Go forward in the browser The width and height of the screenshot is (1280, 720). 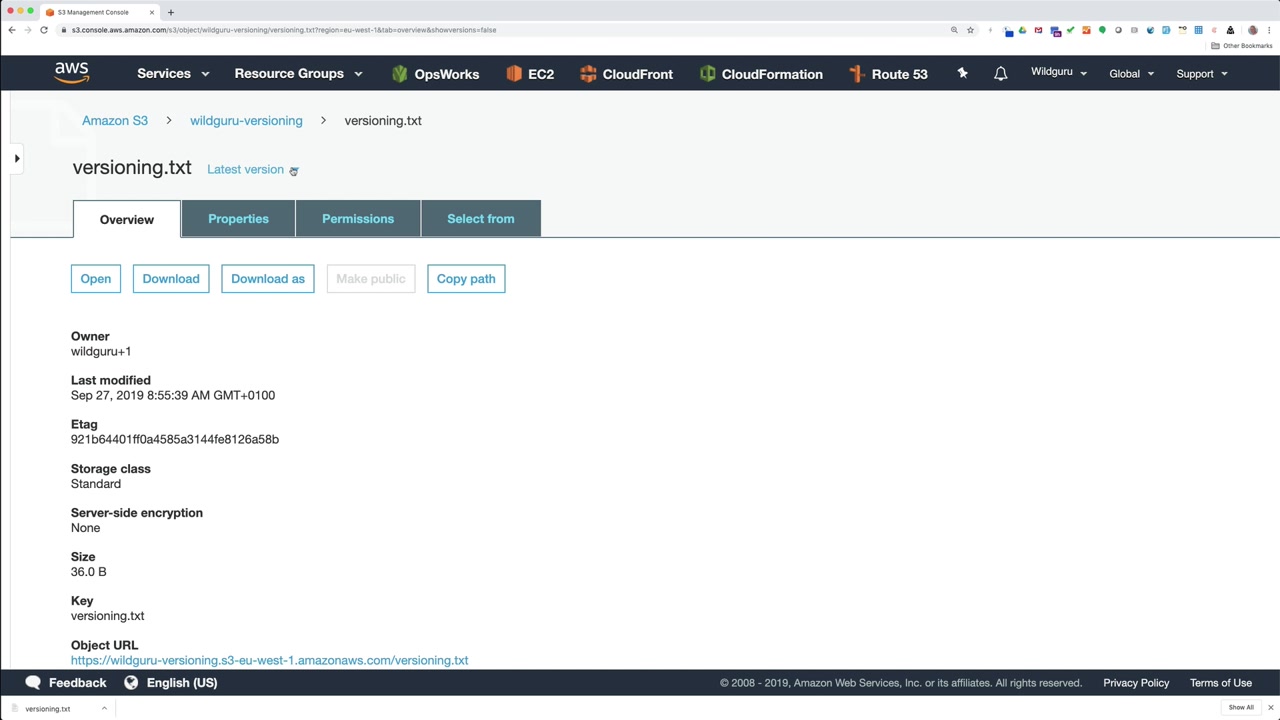click(28, 30)
